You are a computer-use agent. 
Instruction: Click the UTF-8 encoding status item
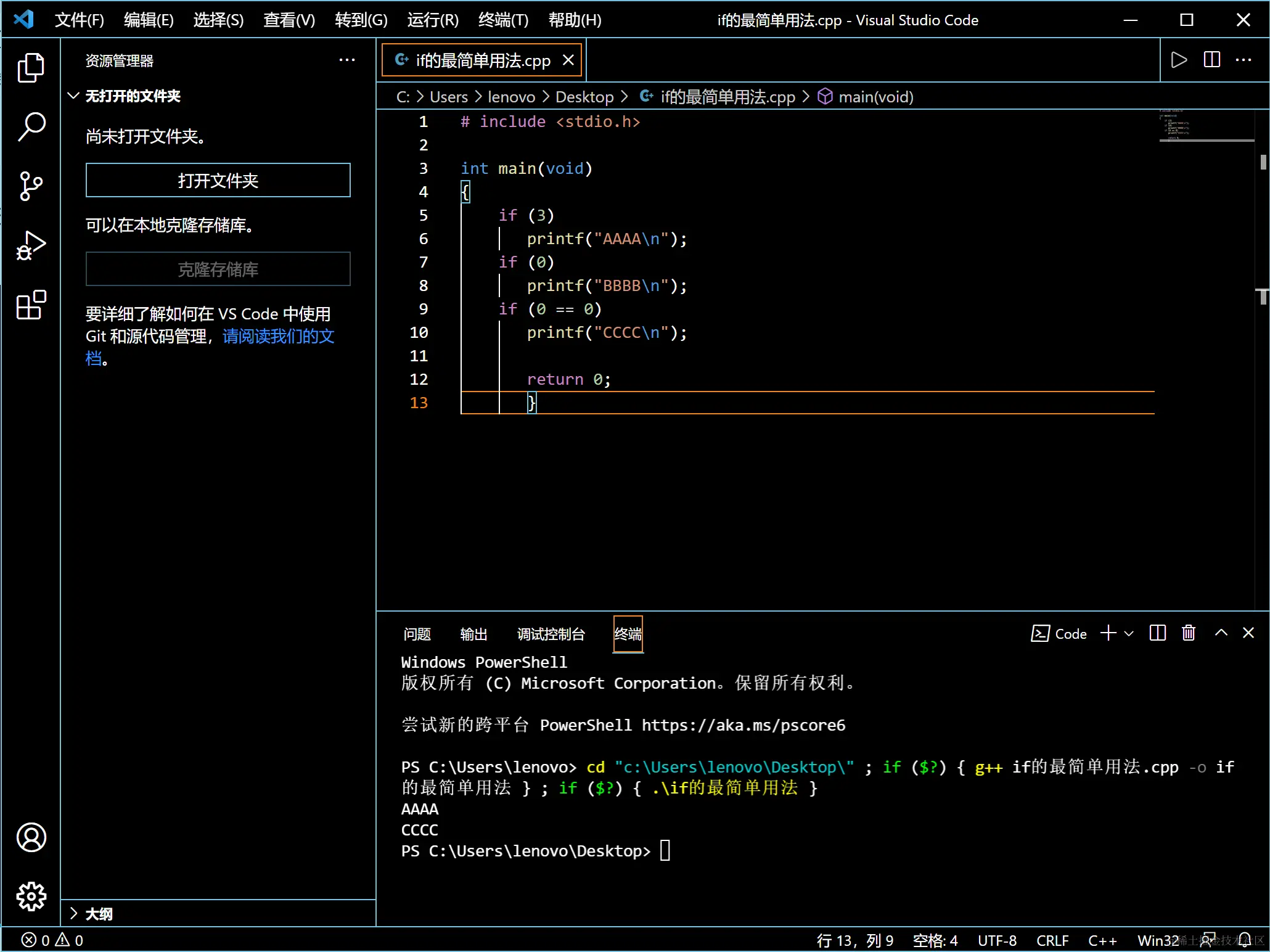tap(996, 940)
